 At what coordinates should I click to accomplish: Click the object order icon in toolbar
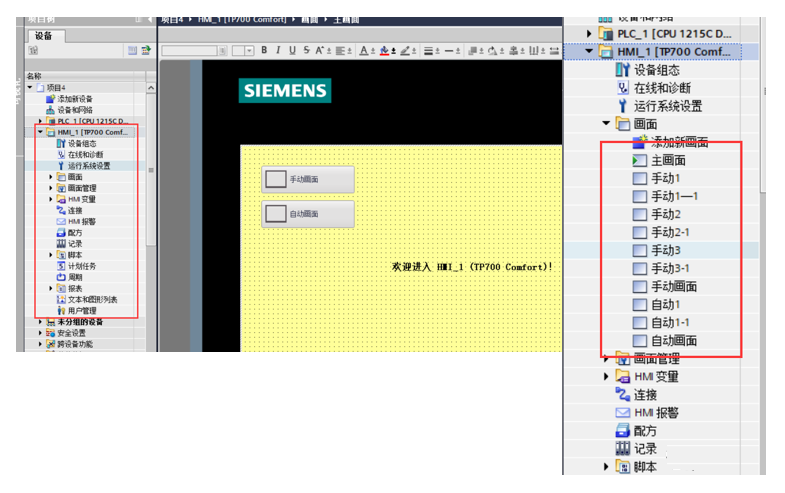coord(473,51)
